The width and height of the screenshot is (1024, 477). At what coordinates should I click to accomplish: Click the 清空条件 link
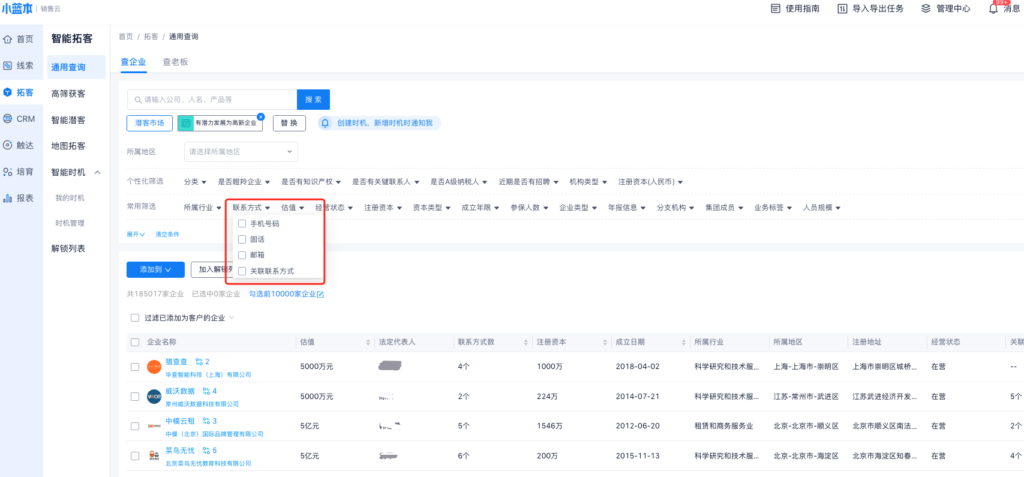pyautogui.click(x=167, y=233)
